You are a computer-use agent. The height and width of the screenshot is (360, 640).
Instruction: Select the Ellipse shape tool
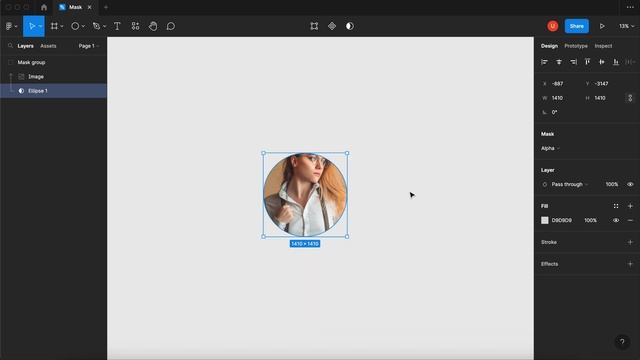click(75, 26)
